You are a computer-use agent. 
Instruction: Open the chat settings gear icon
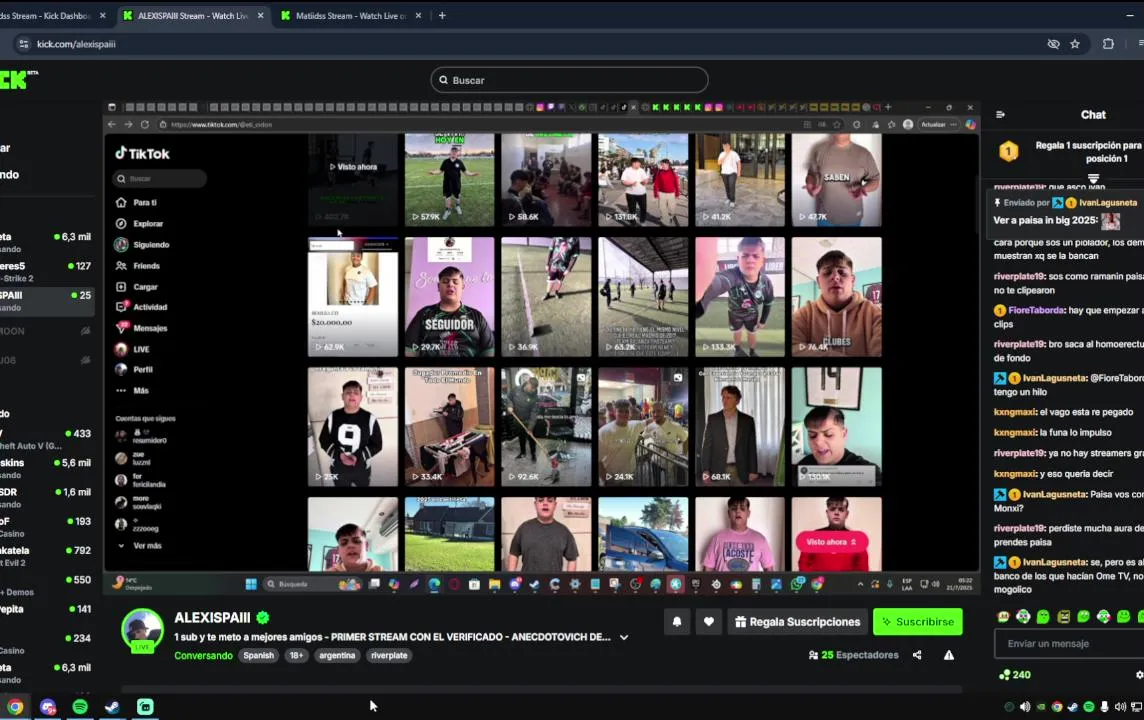pyautogui.click(x=1139, y=675)
